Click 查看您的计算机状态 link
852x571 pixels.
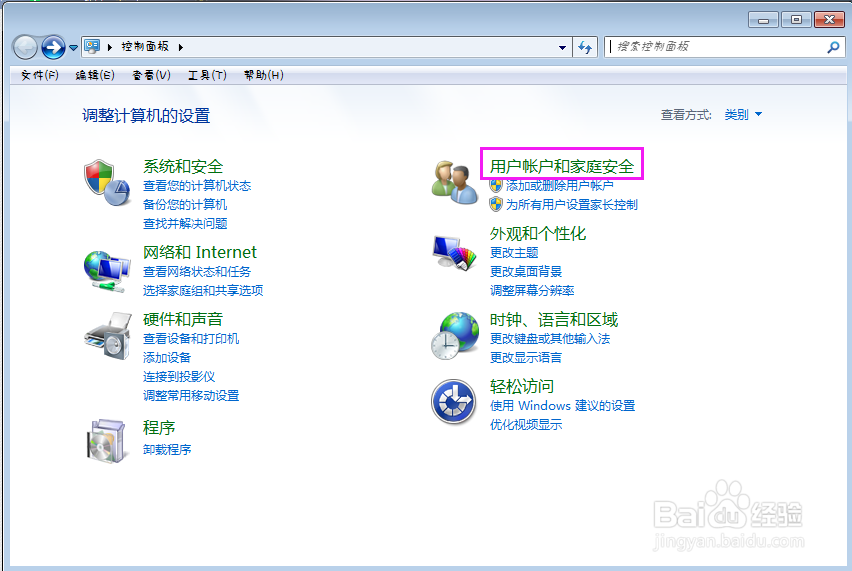coord(197,186)
